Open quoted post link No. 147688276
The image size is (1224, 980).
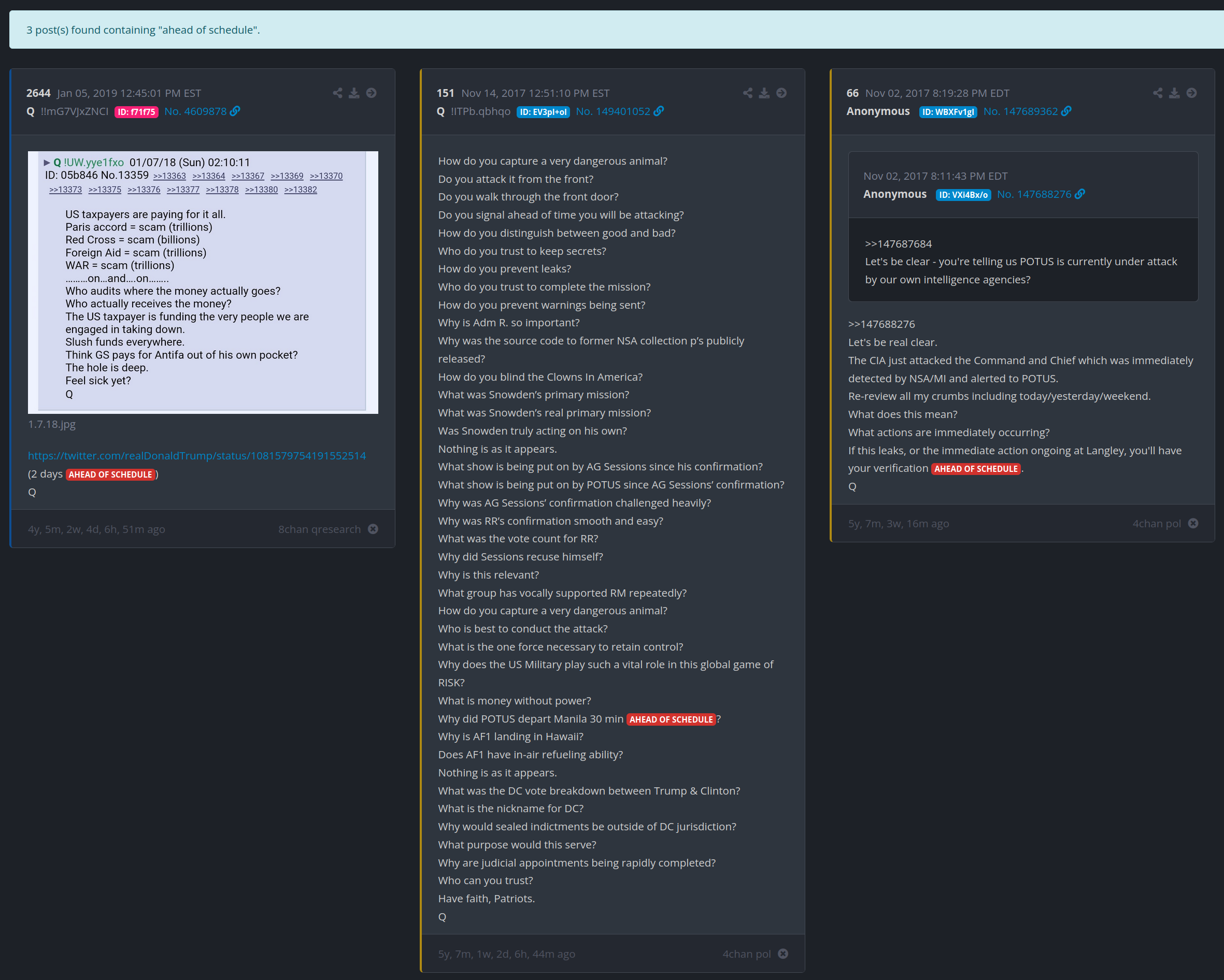(x=1034, y=194)
